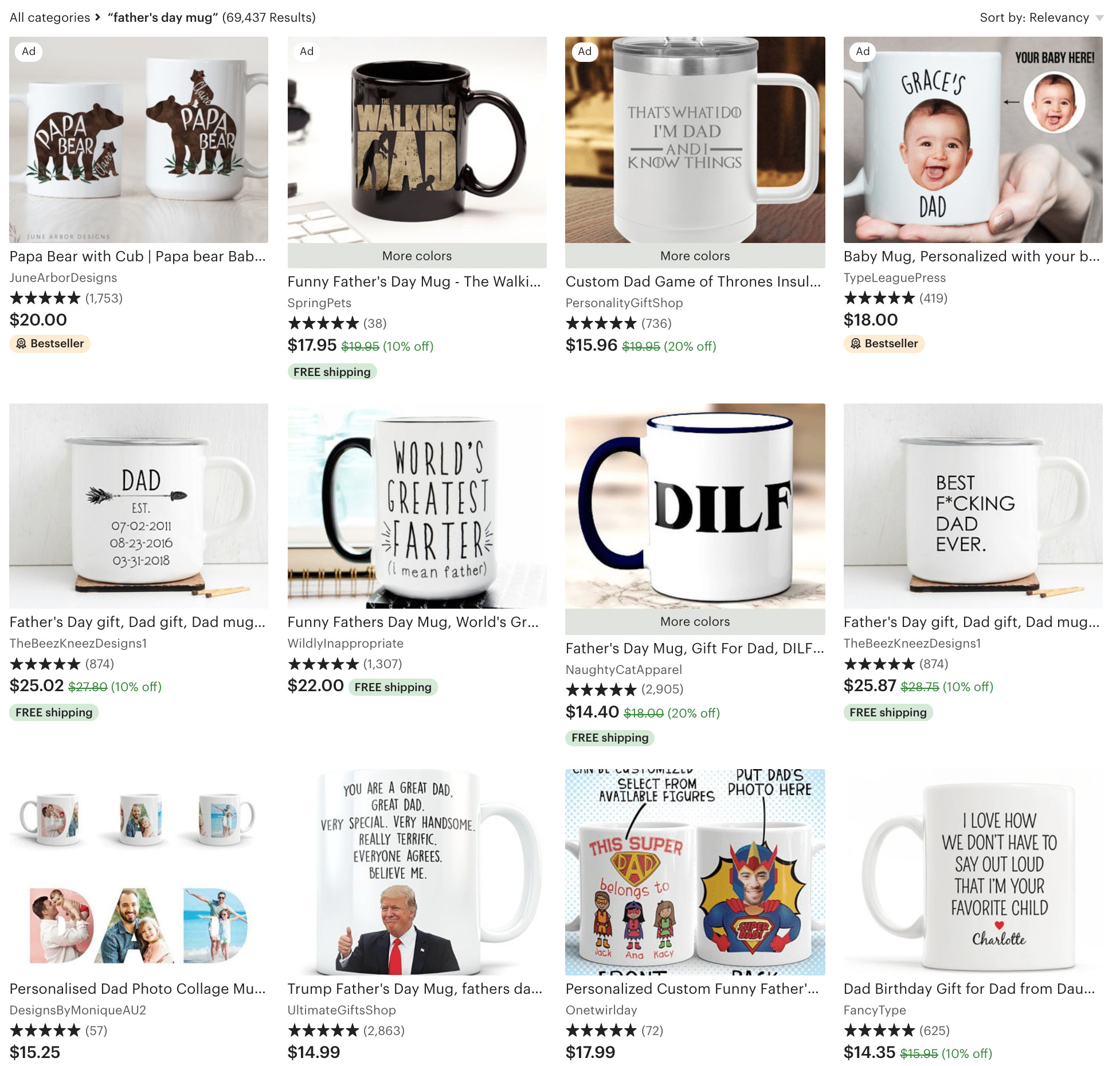Click More colors under Walking Dad mug
The image size is (1120, 1066).
click(x=417, y=256)
